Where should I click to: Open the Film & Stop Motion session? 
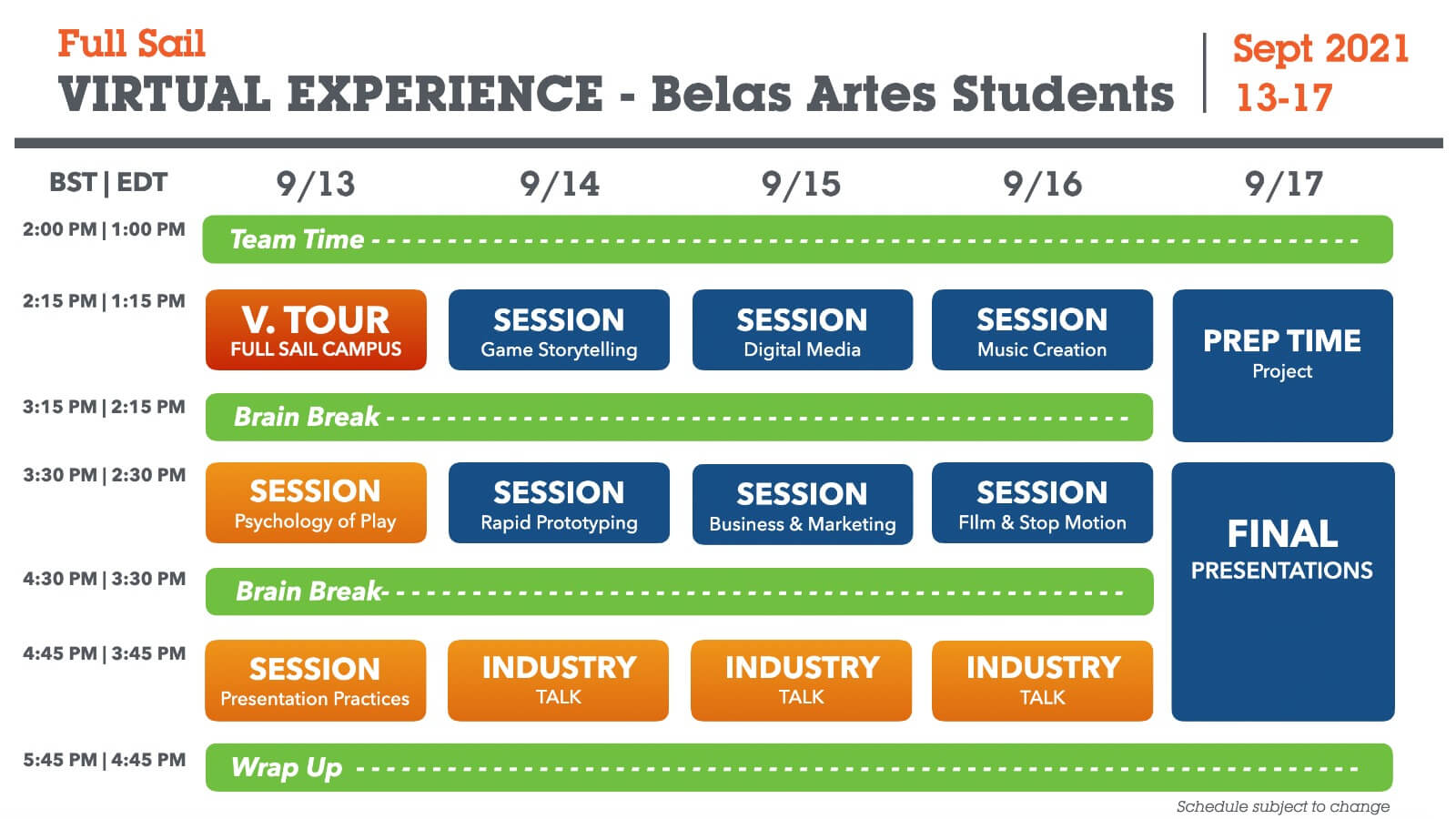[1042, 502]
